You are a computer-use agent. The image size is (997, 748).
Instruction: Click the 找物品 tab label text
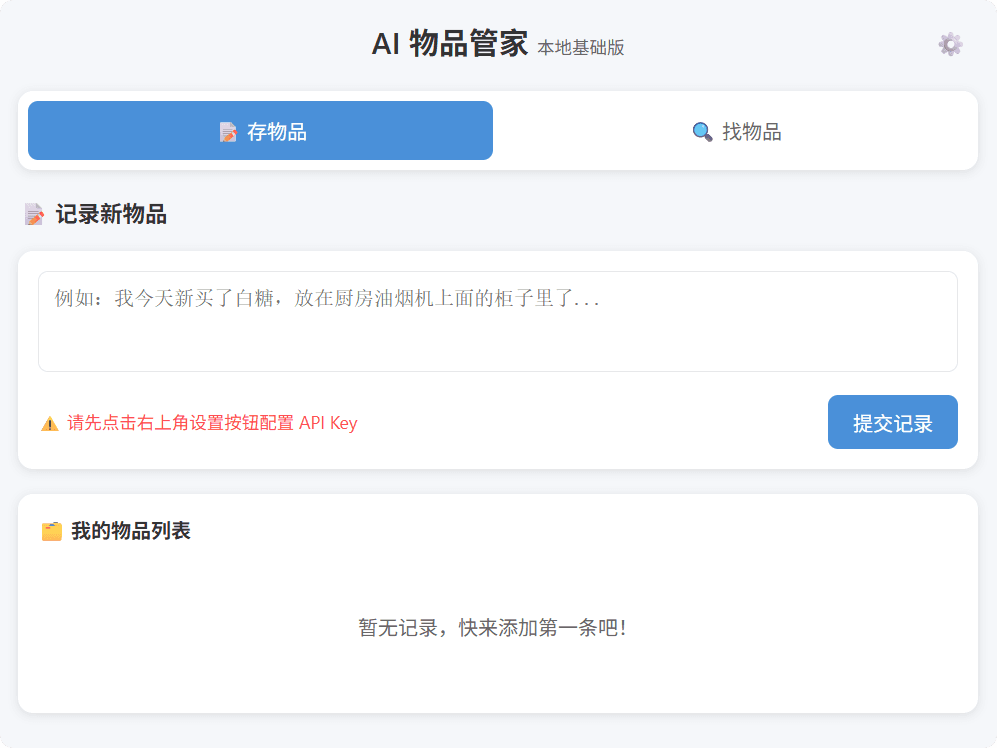752,132
